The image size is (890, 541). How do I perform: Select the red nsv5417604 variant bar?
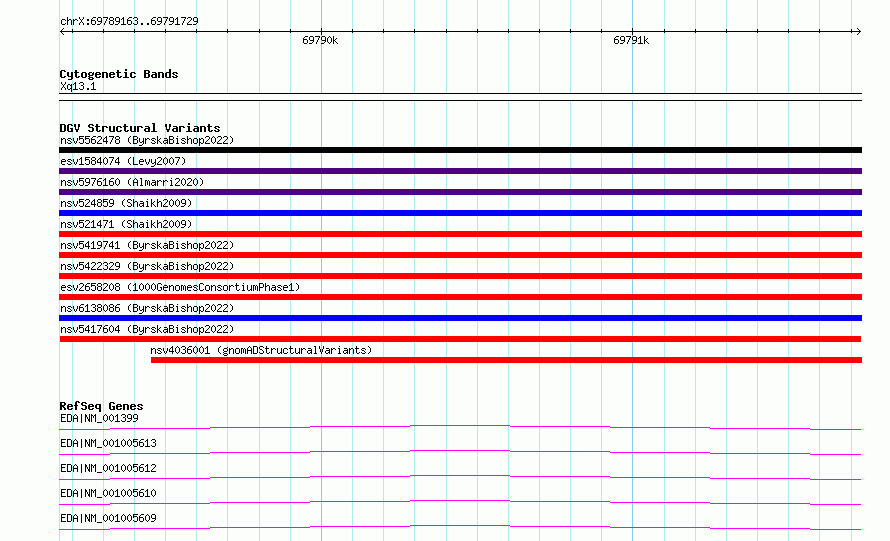[460, 339]
